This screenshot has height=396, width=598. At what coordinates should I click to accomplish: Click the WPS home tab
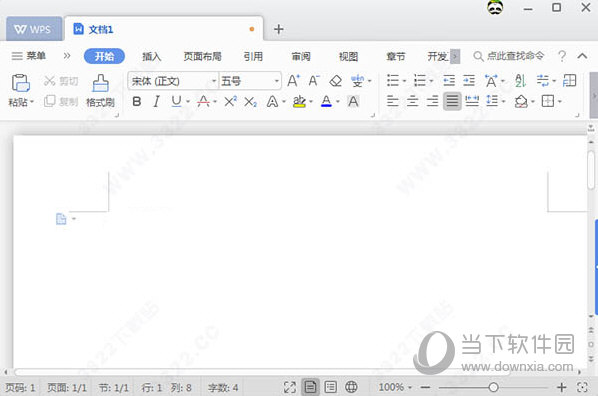[34, 29]
